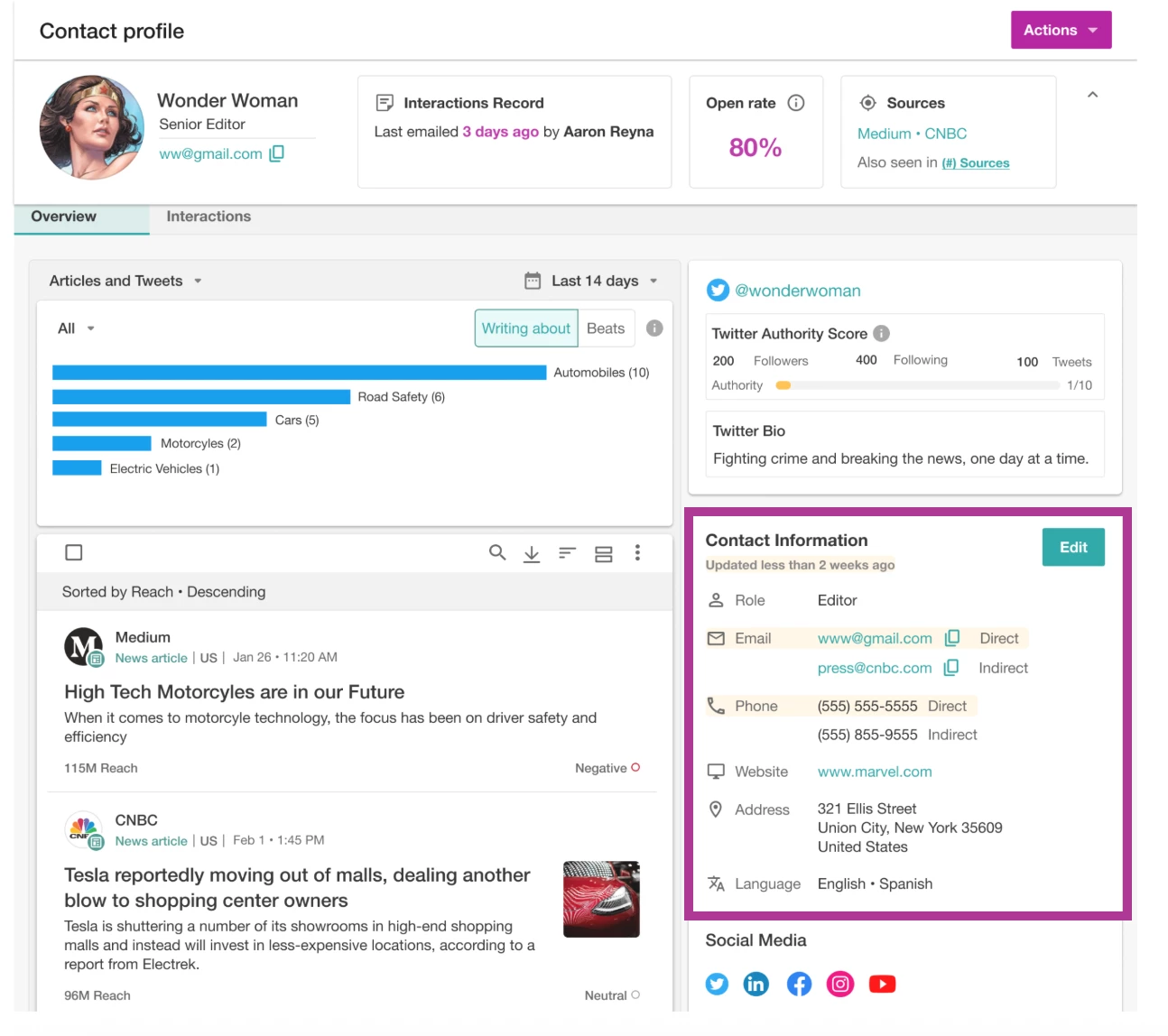
Task: Open the red Tesla article thumbnail
Action: click(601, 899)
